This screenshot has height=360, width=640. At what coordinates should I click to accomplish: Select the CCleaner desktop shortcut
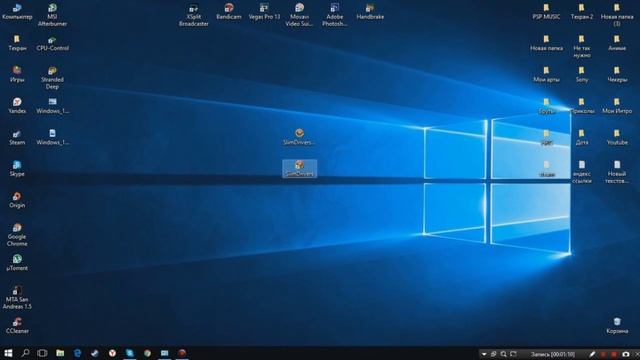[x=17, y=326]
